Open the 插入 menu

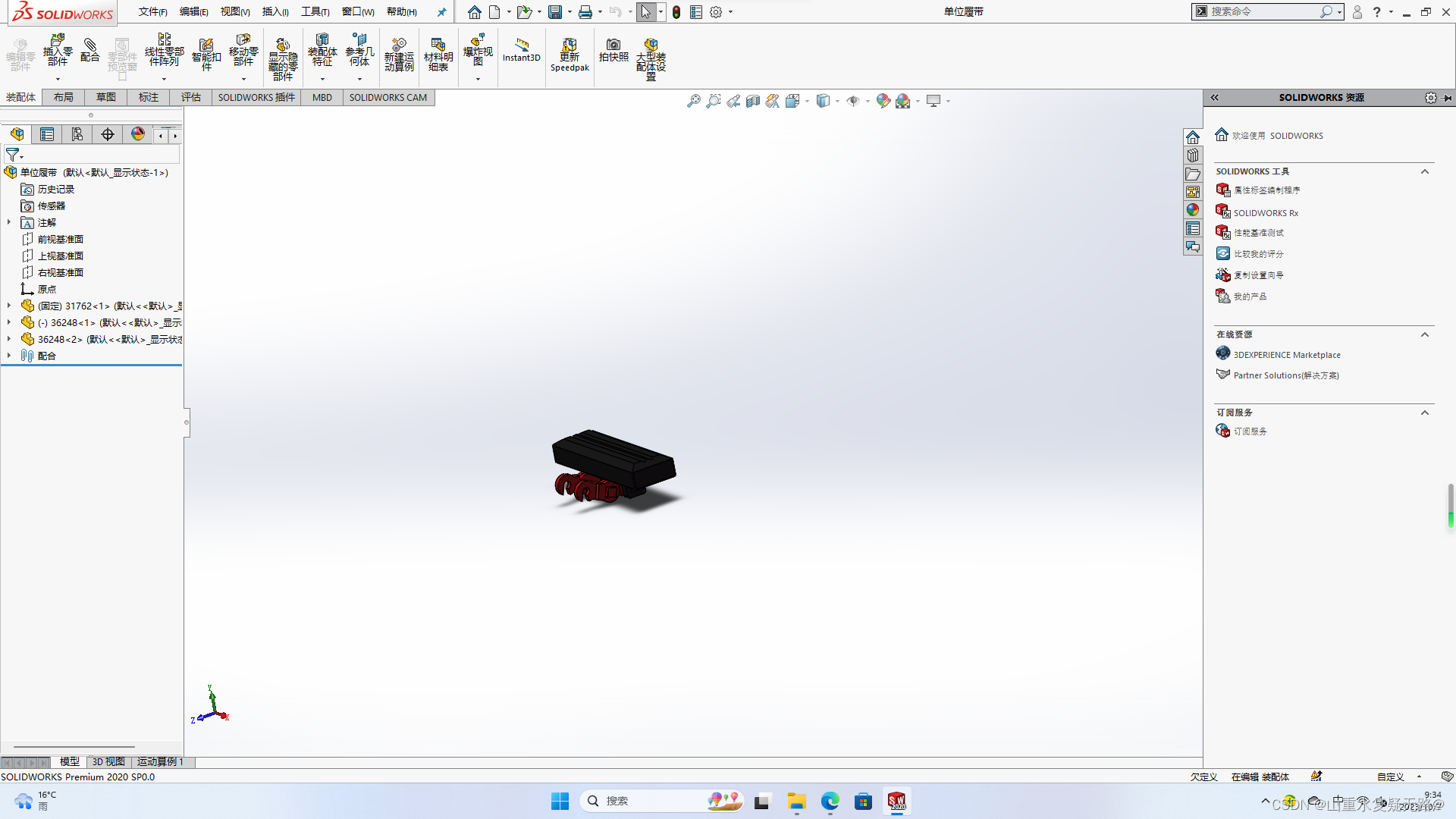pos(275,11)
